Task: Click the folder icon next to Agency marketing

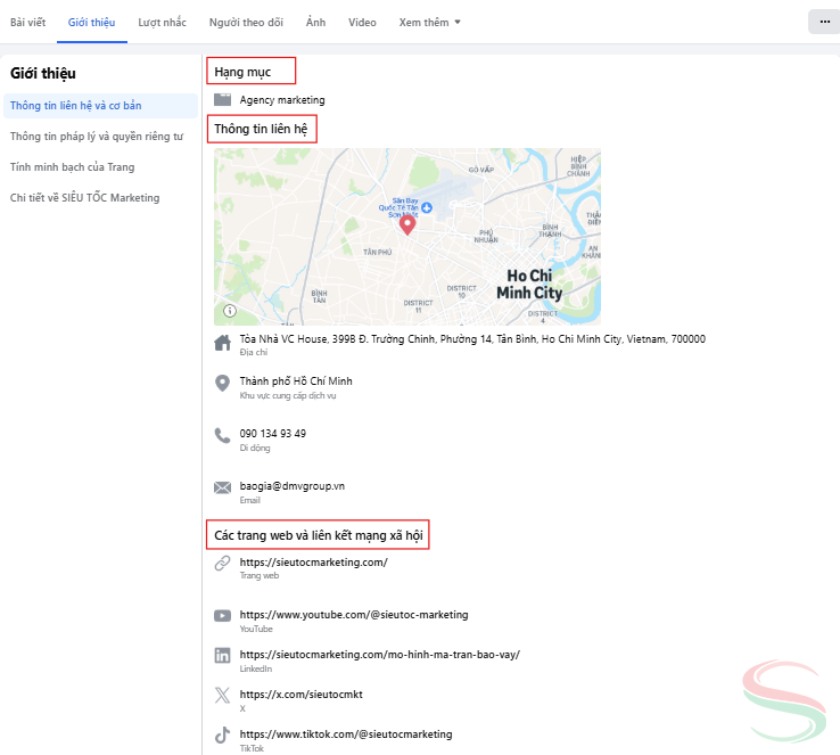Action: pyautogui.click(x=224, y=99)
